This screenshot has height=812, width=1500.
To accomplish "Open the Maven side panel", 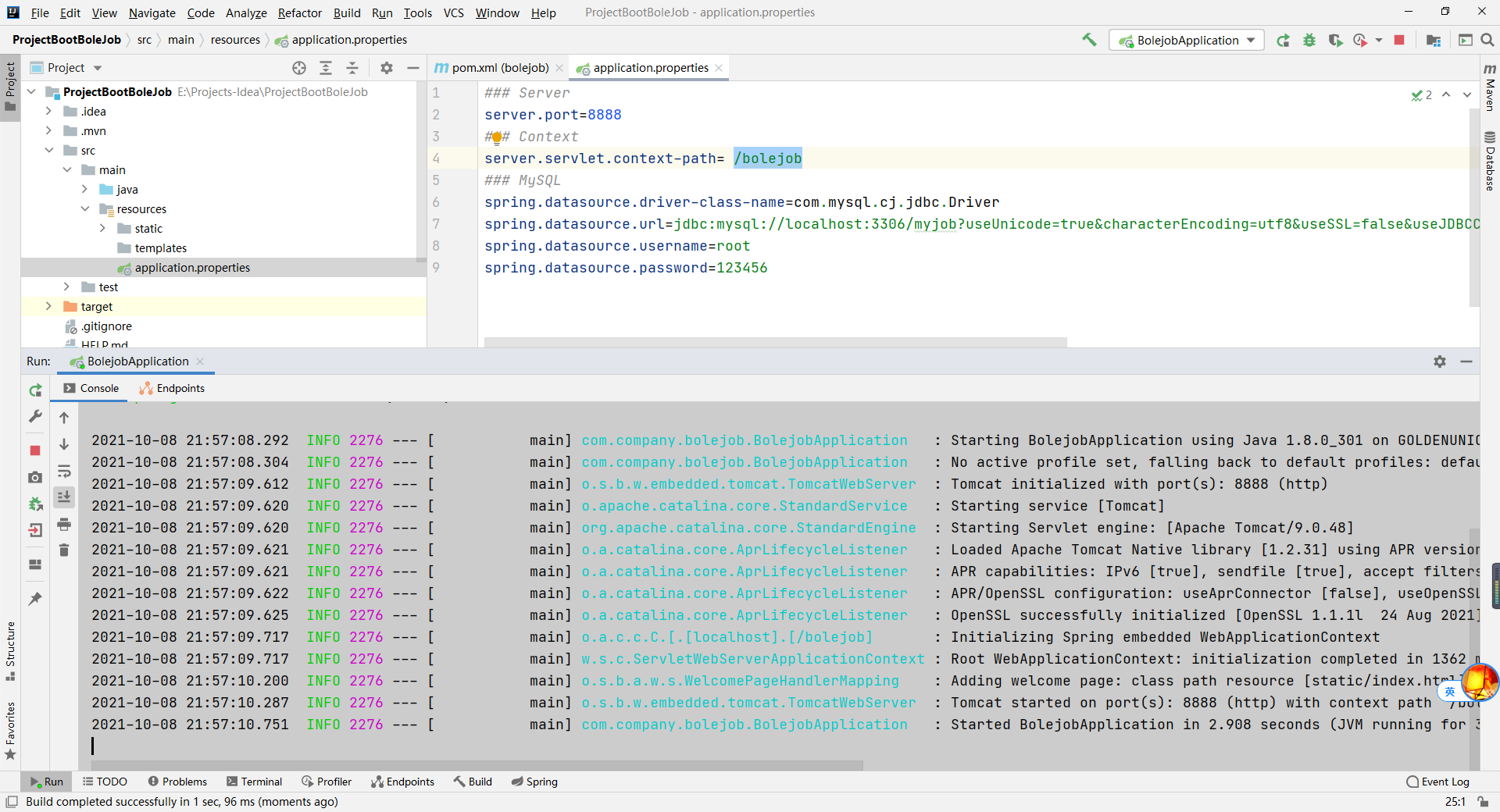I will point(1490,87).
